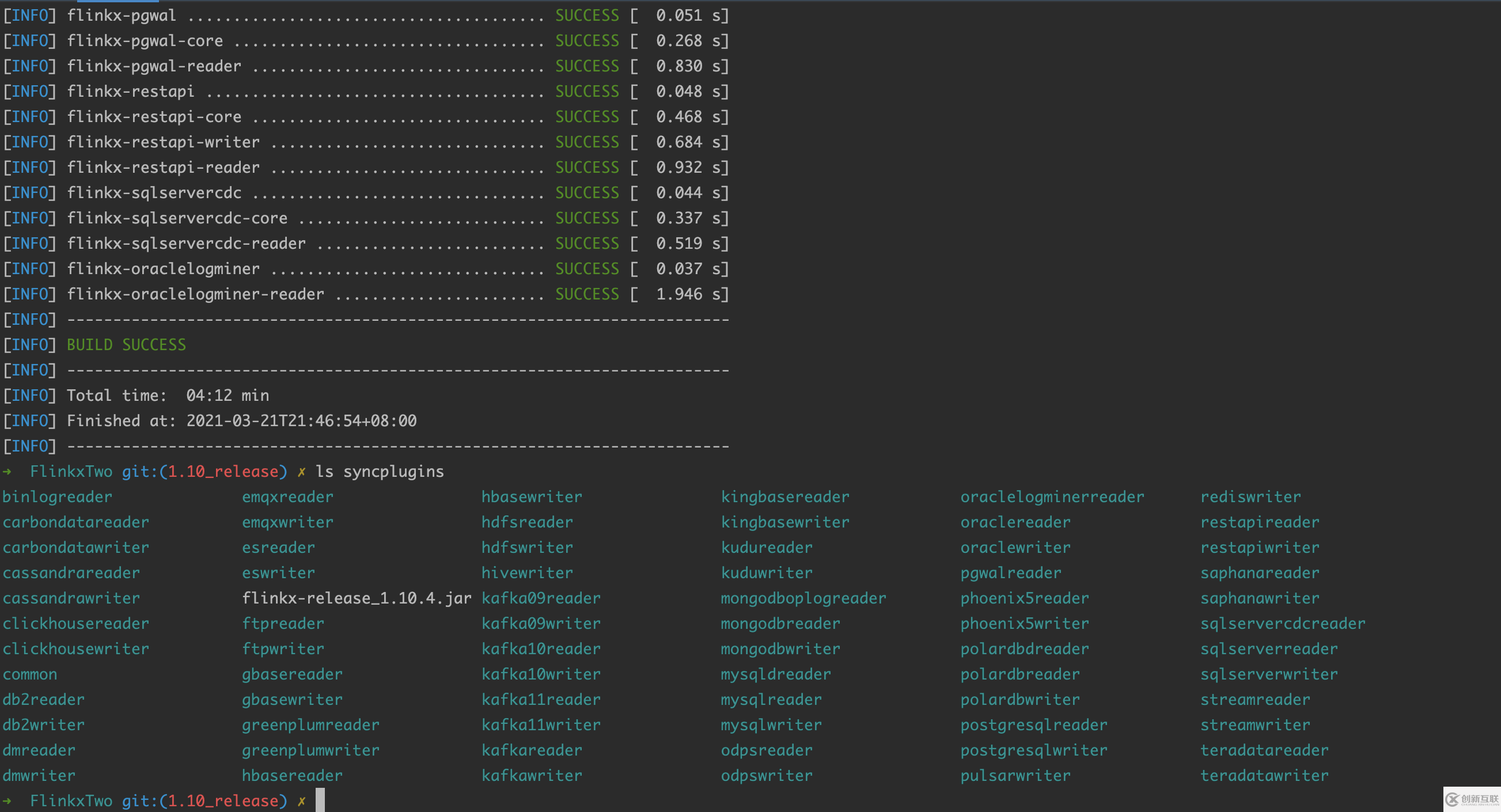Image resolution: width=1501 pixels, height=812 pixels.
Task: Select the binlogreader directory entry
Action: 57,497
